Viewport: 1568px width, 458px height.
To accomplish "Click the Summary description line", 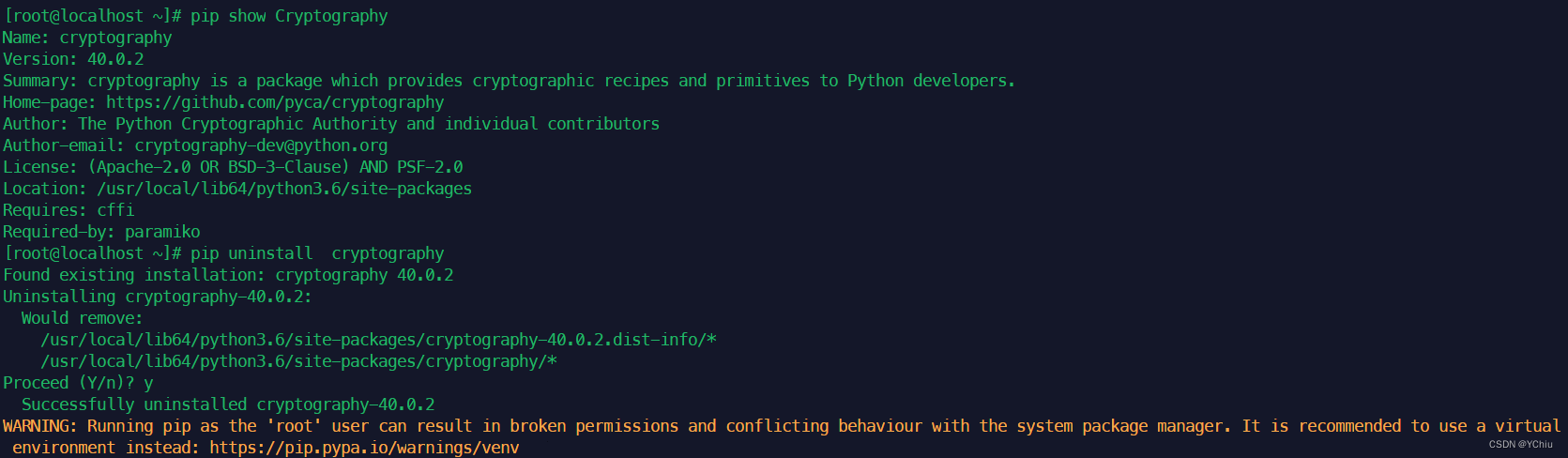I will (509, 81).
